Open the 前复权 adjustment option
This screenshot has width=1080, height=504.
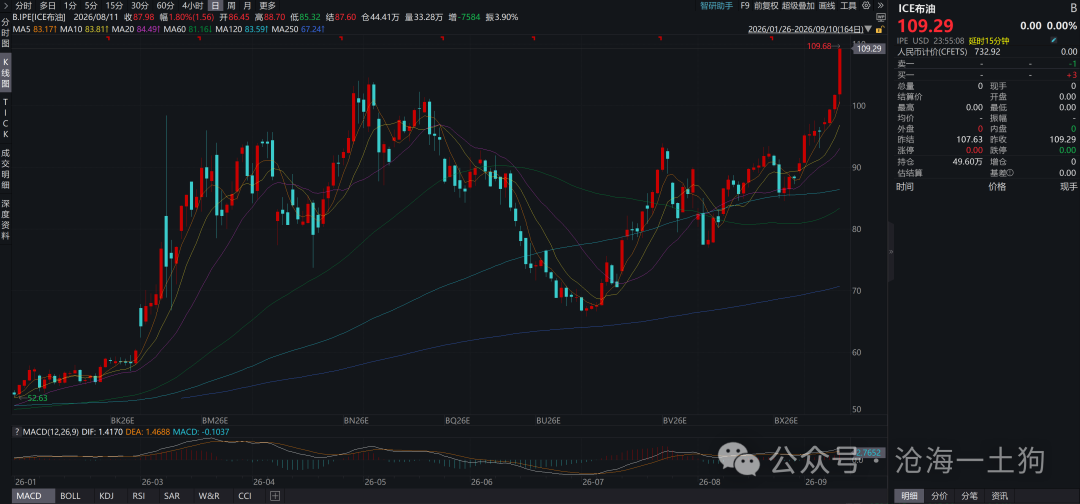click(766, 6)
